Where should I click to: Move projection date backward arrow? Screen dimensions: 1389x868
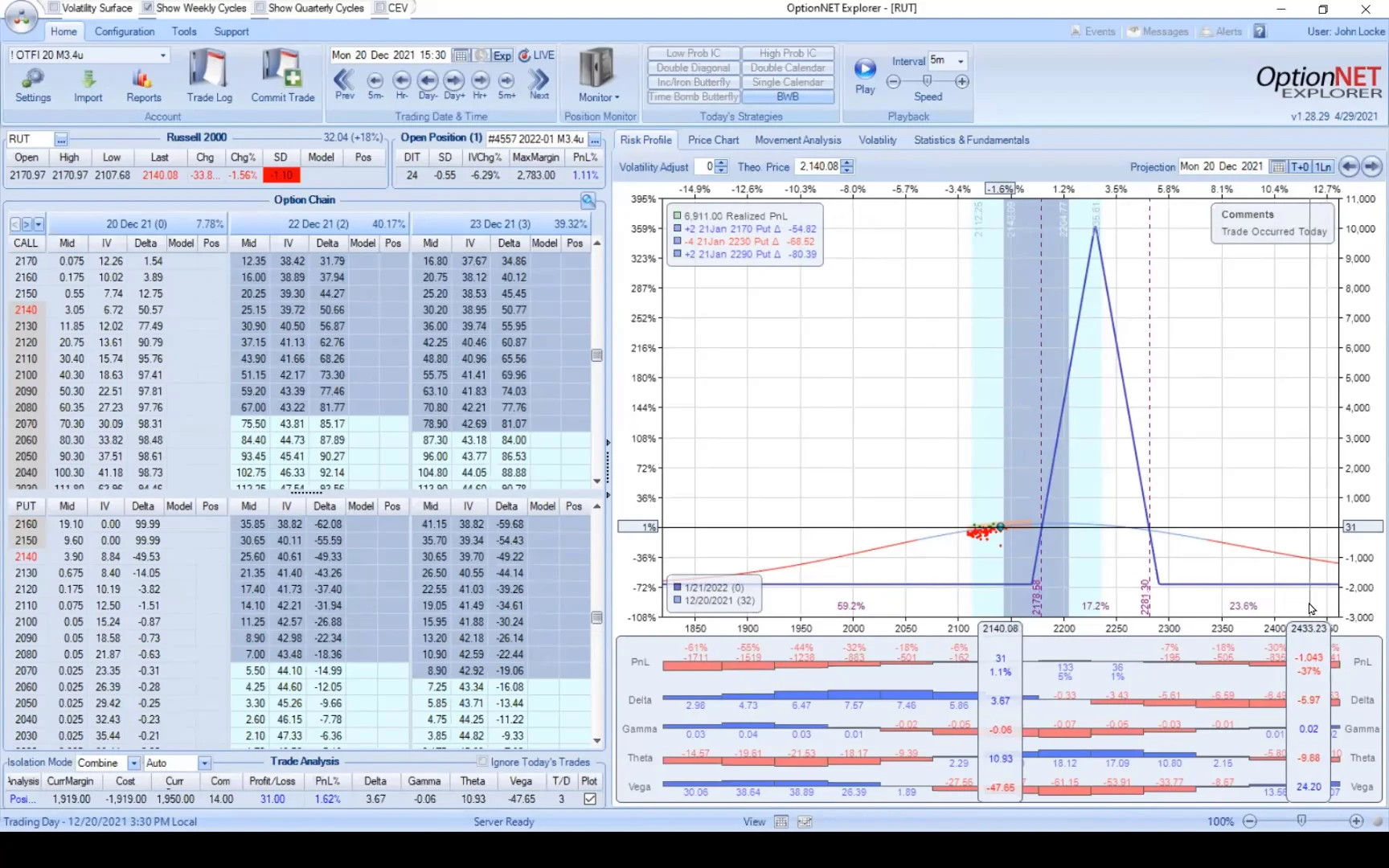[x=1349, y=166]
